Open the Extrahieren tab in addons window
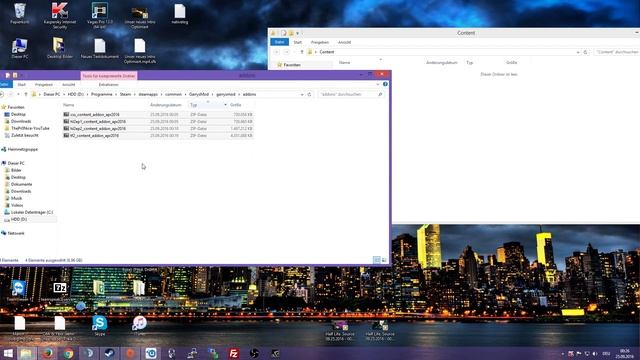 pos(109,84)
